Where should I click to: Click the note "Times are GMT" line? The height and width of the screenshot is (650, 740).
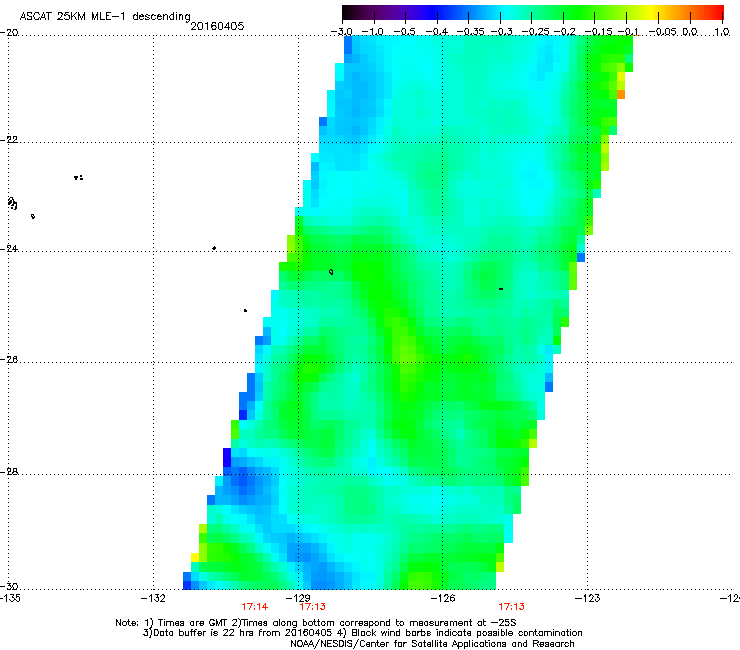coord(316,623)
